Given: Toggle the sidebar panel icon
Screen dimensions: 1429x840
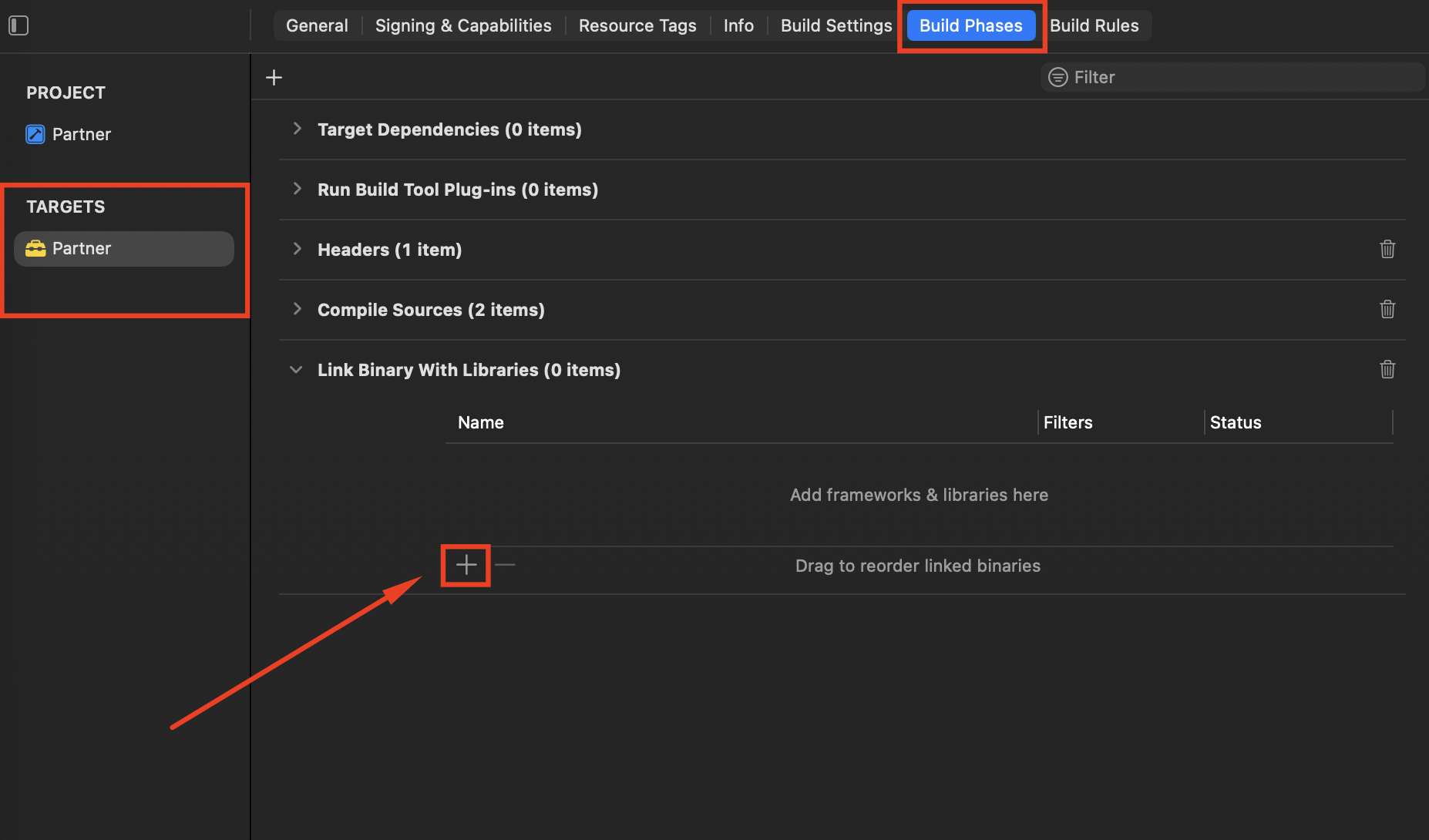Looking at the screenshot, I should point(18,25).
